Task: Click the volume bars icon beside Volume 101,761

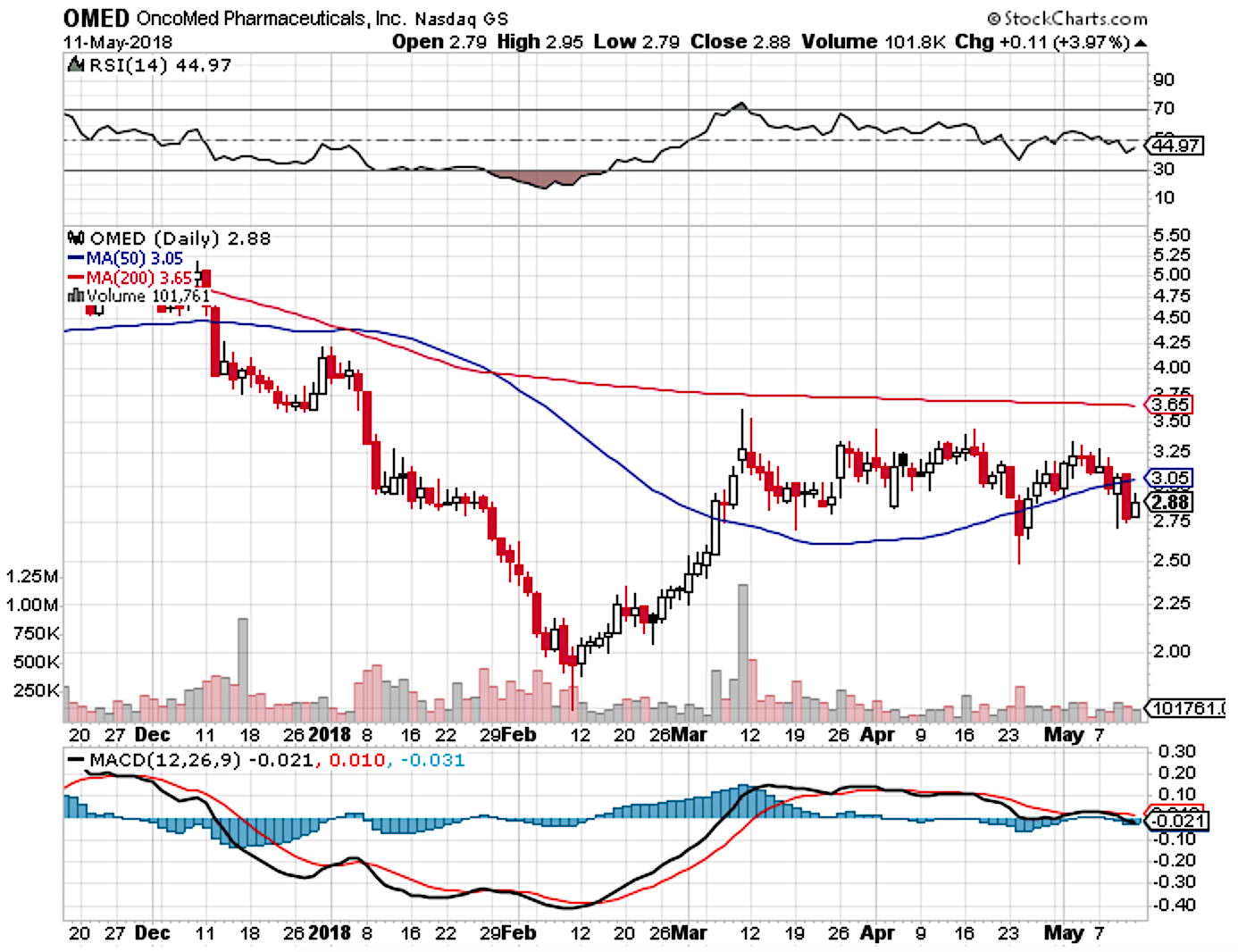Action: (77, 296)
